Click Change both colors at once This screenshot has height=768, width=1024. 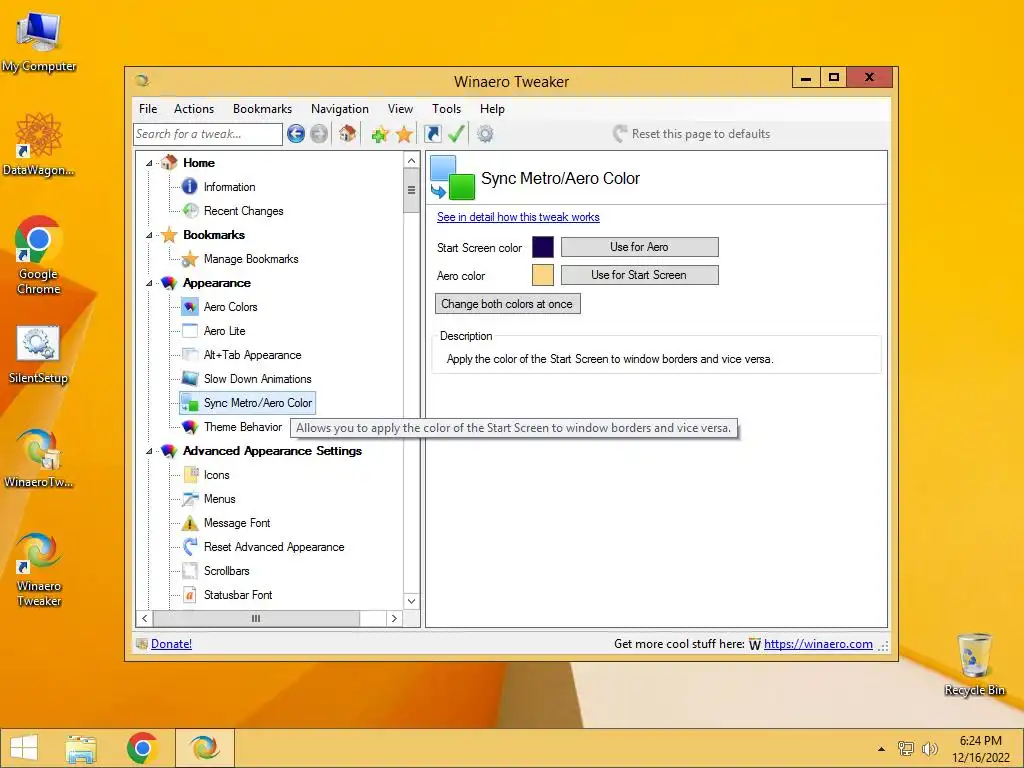click(507, 304)
